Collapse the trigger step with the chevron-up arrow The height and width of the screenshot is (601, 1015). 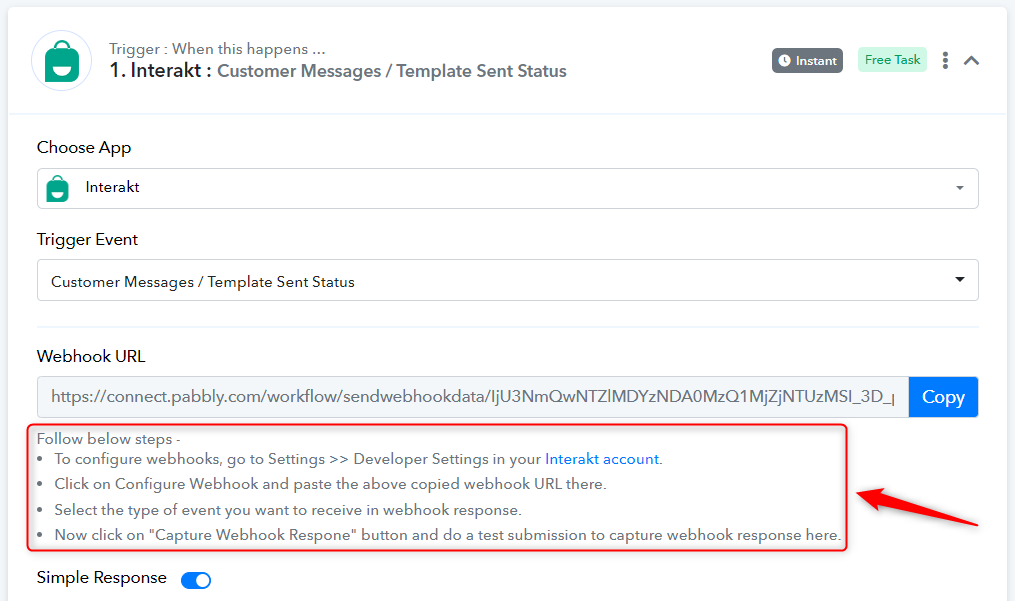point(971,60)
